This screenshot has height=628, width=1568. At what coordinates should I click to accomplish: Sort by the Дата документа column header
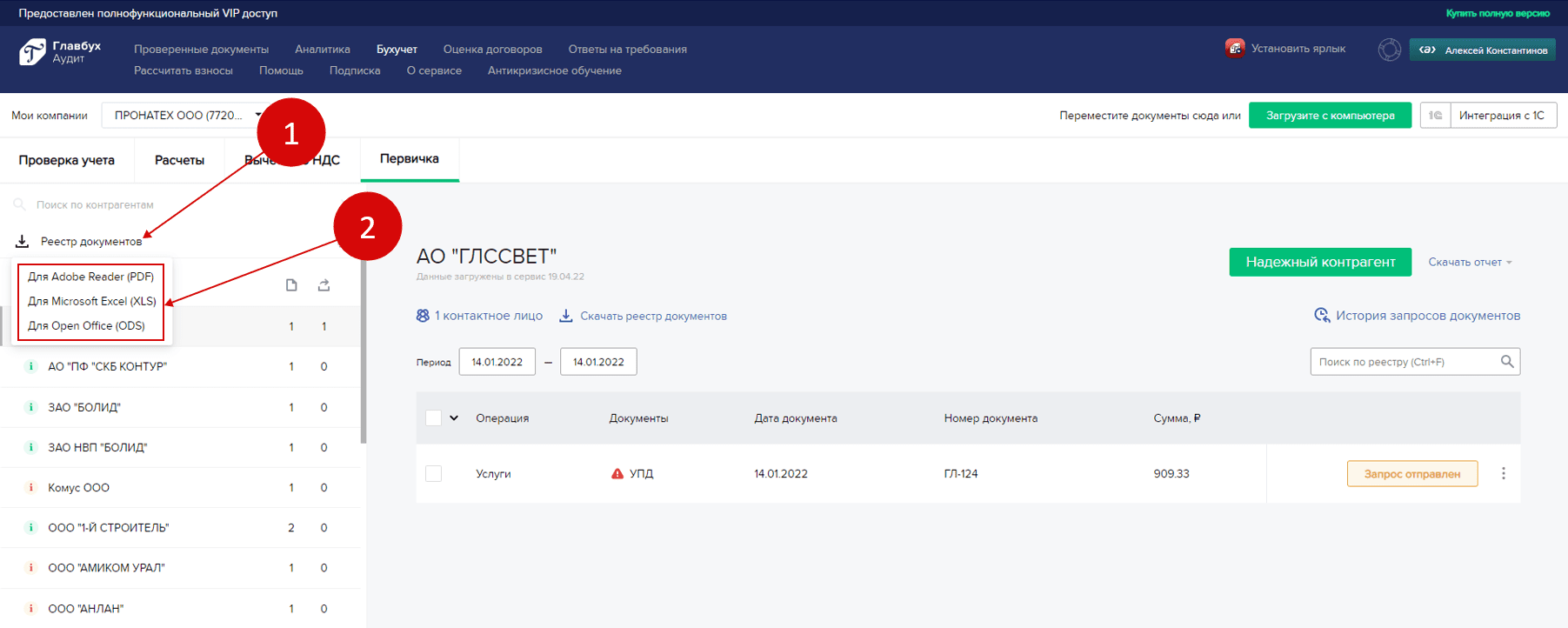(796, 418)
